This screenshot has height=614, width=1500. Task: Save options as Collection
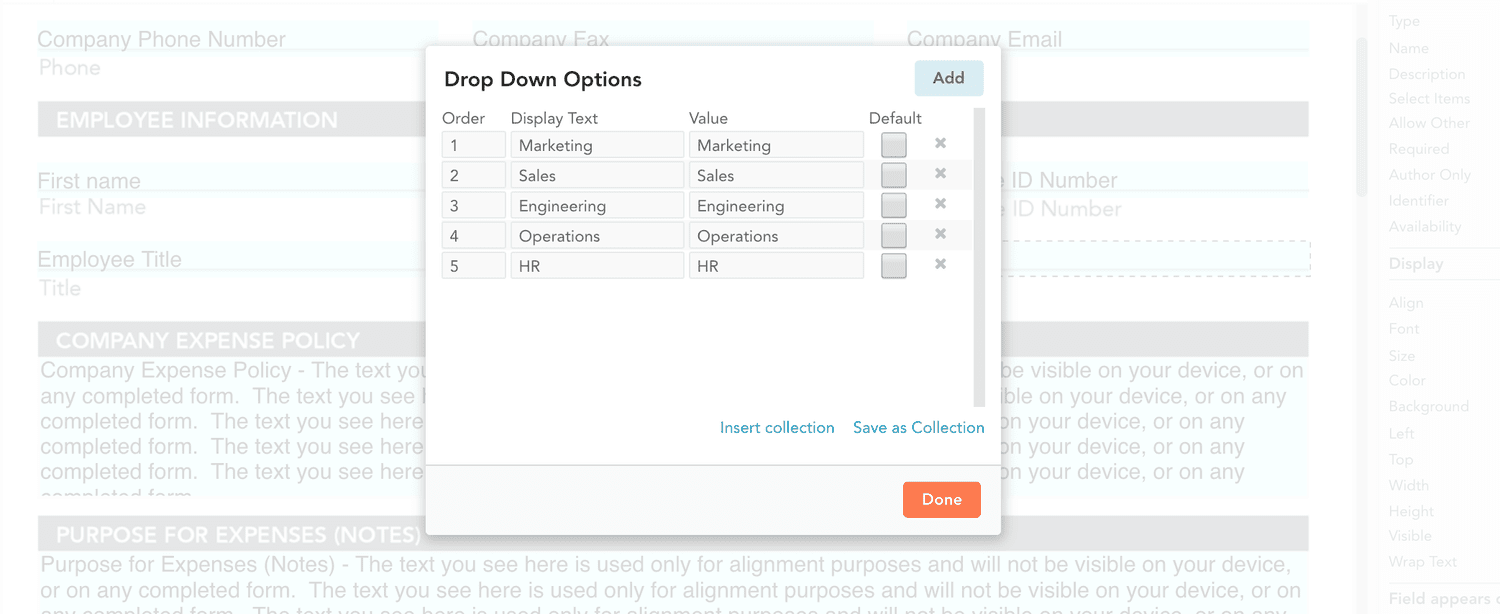click(x=918, y=427)
